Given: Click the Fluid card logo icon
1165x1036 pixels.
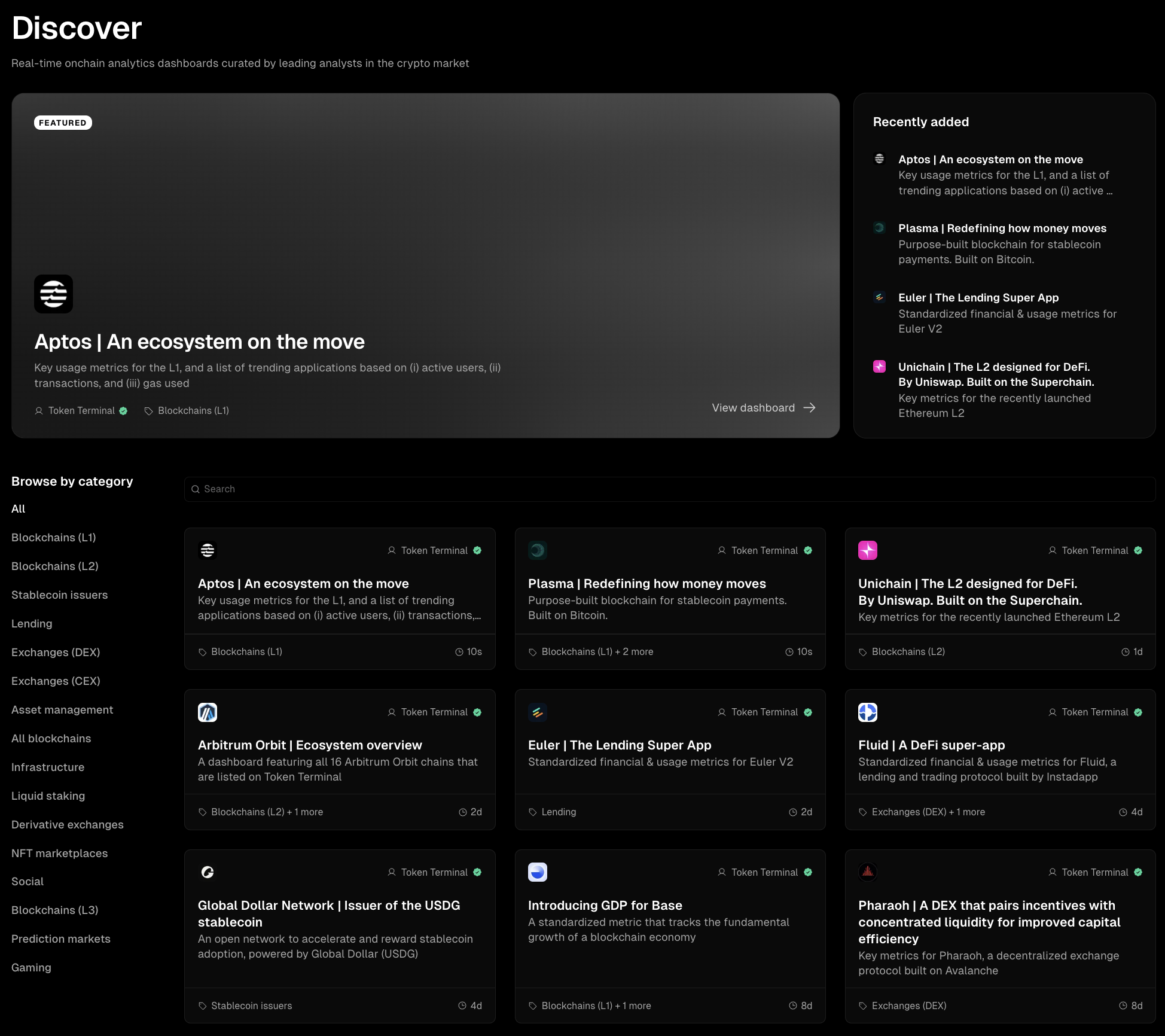Looking at the screenshot, I should pyautogui.click(x=868, y=712).
